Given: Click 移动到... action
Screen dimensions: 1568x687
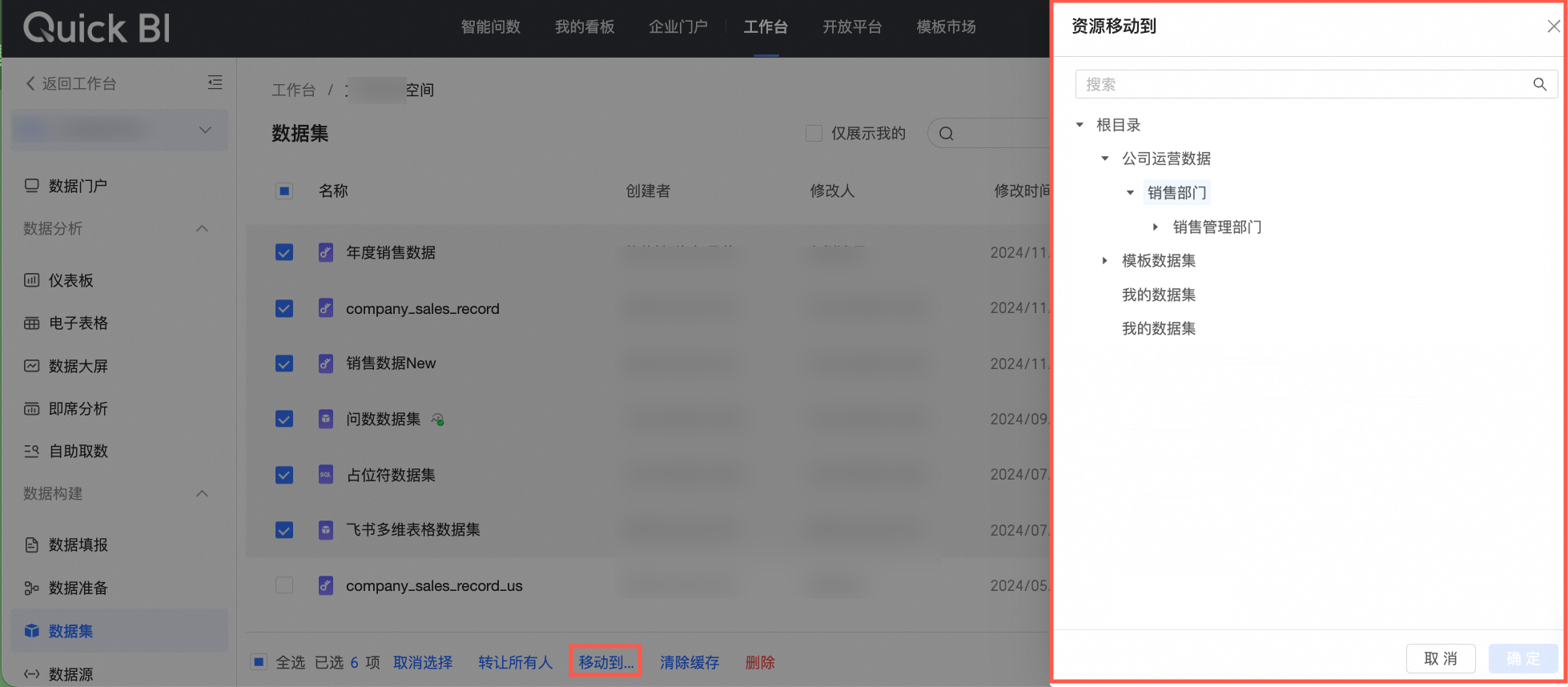Looking at the screenshot, I should tap(606, 663).
